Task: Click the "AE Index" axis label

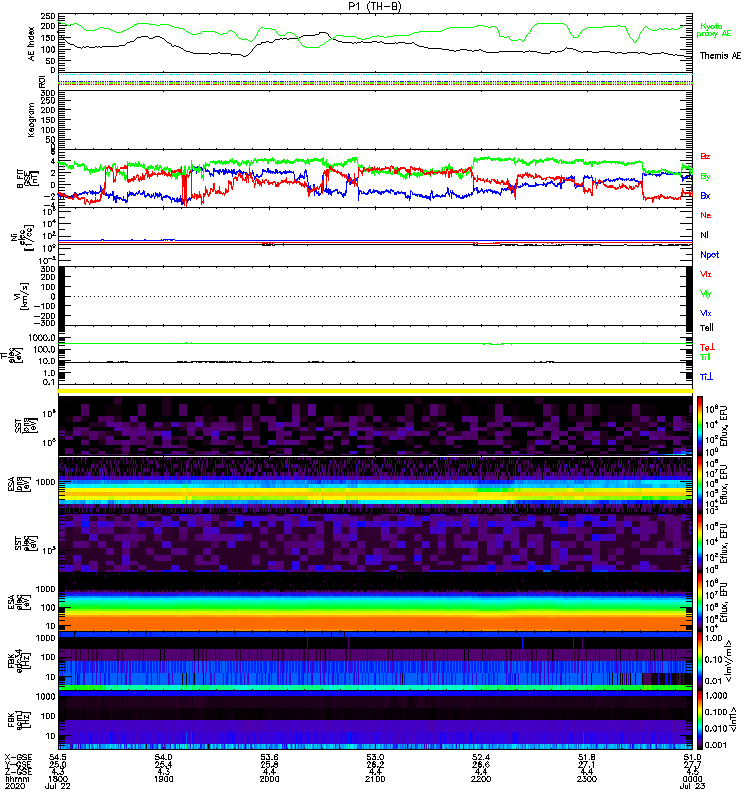Action: pos(31,44)
